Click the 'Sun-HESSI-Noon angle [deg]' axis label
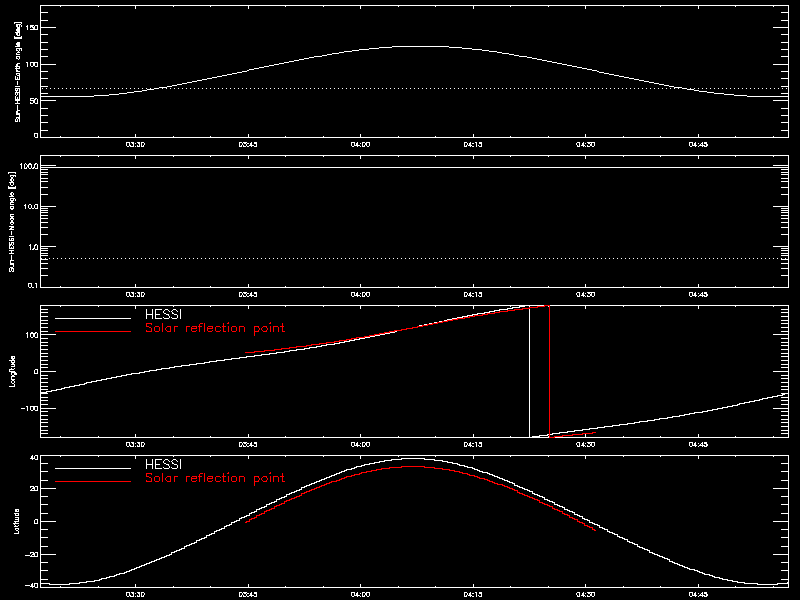 [x=12, y=221]
